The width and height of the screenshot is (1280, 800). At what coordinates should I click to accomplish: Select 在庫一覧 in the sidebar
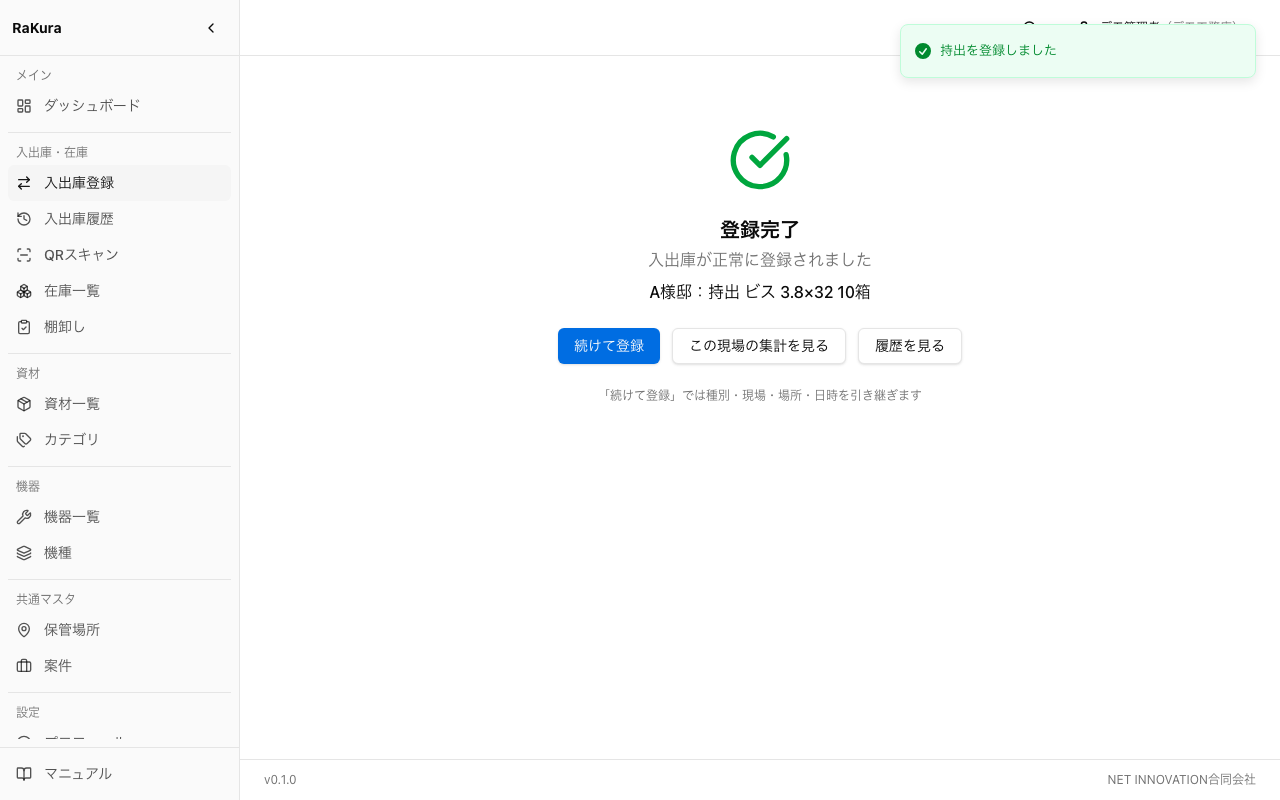pyautogui.click(x=119, y=291)
